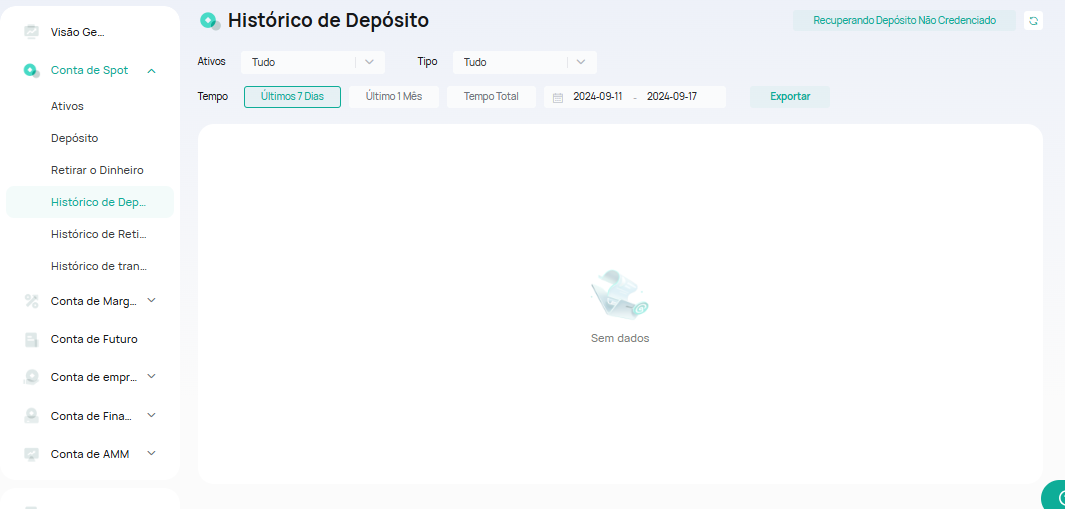The height and width of the screenshot is (509, 1065).
Task: Click Recuperando Depósito Não Credenciado button
Action: (904, 21)
